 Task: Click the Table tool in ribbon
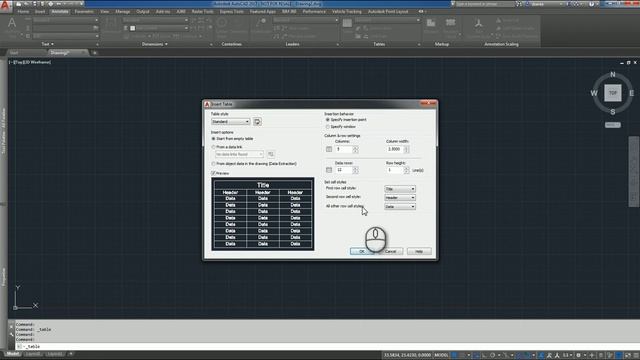click(x=347, y=24)
